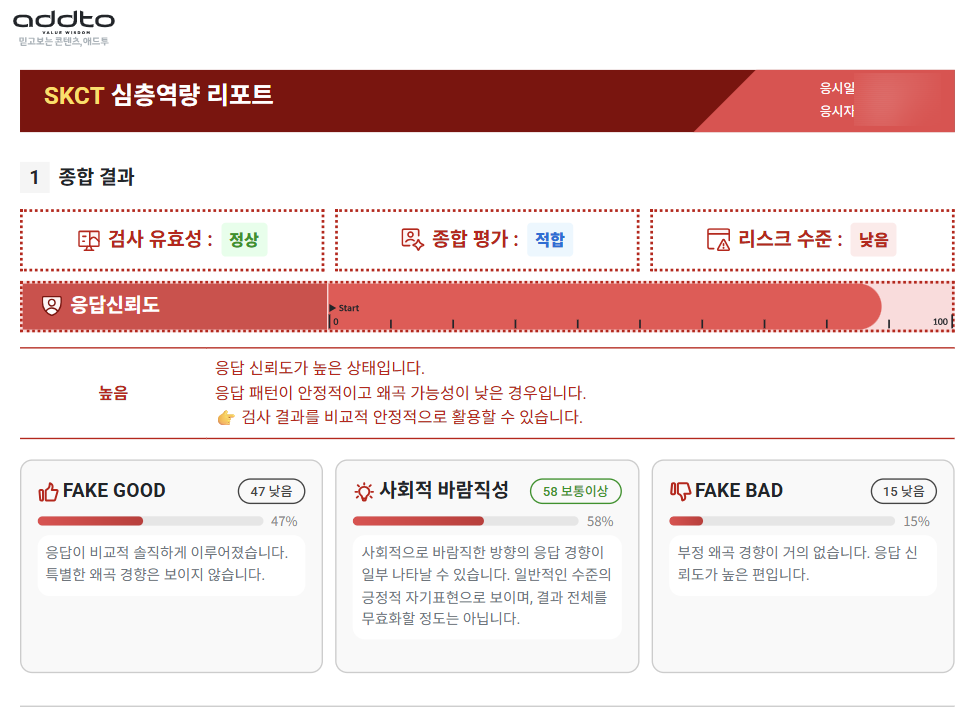The height and width of the screenshot is (708, 971).
Task: Click the '검사 유효성 :' label
Action: point(160,239)
